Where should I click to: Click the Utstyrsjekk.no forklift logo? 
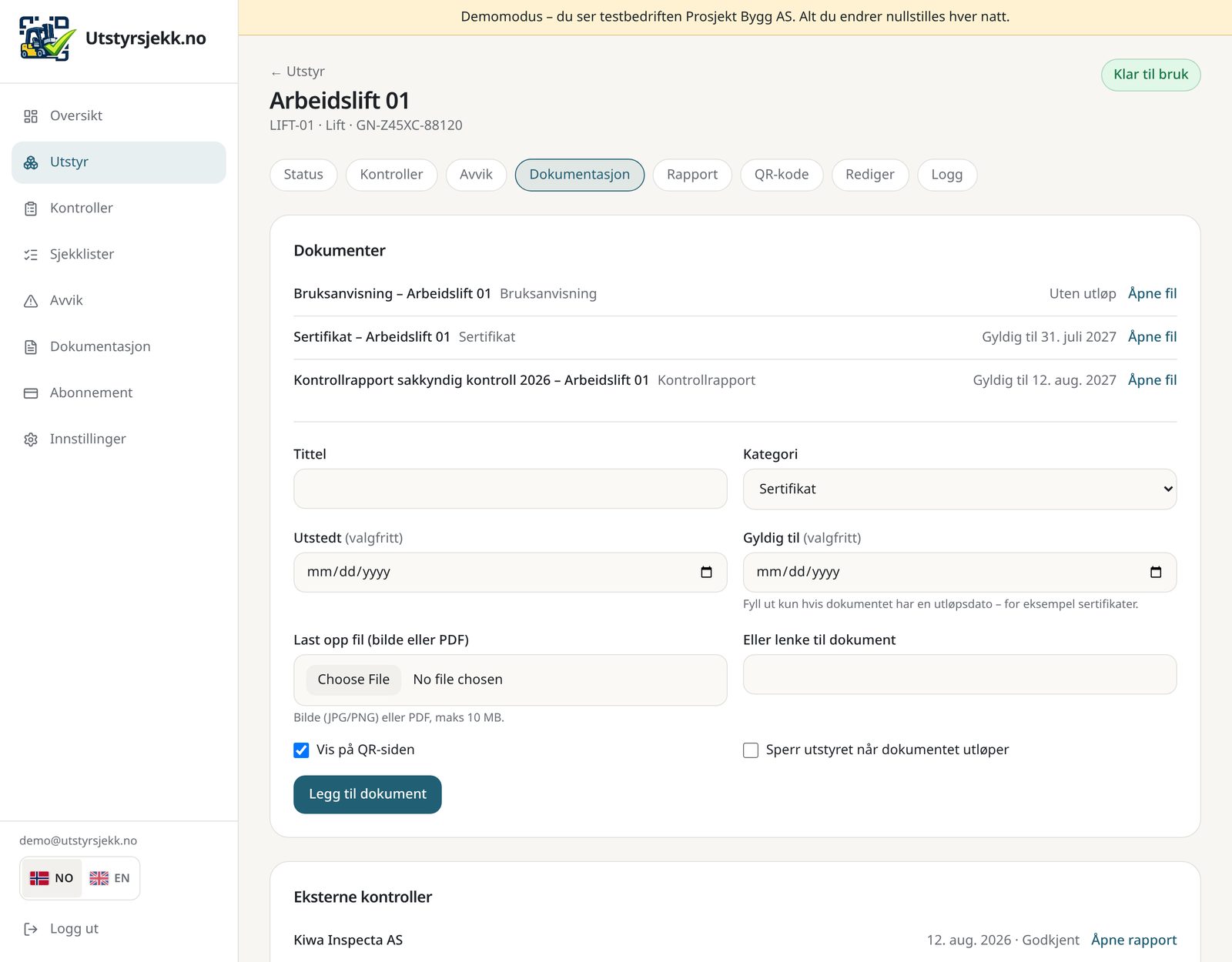coord(48,38)
